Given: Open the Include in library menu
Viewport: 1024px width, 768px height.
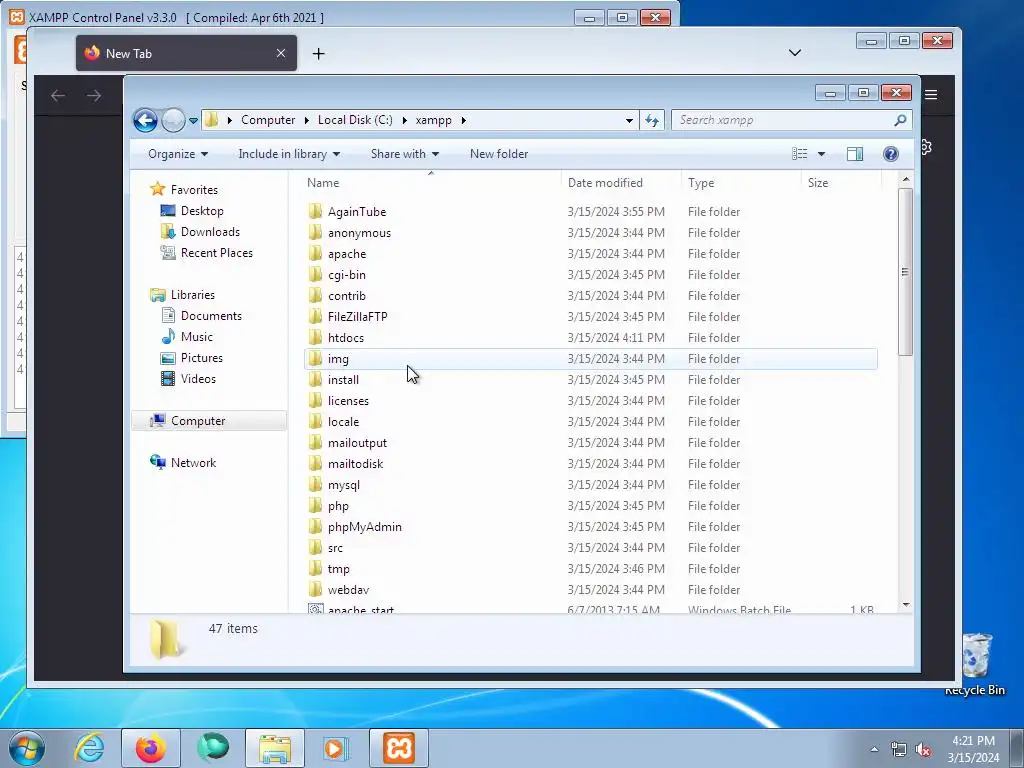Looking at the screenshot, I should (x=289, y=154).
